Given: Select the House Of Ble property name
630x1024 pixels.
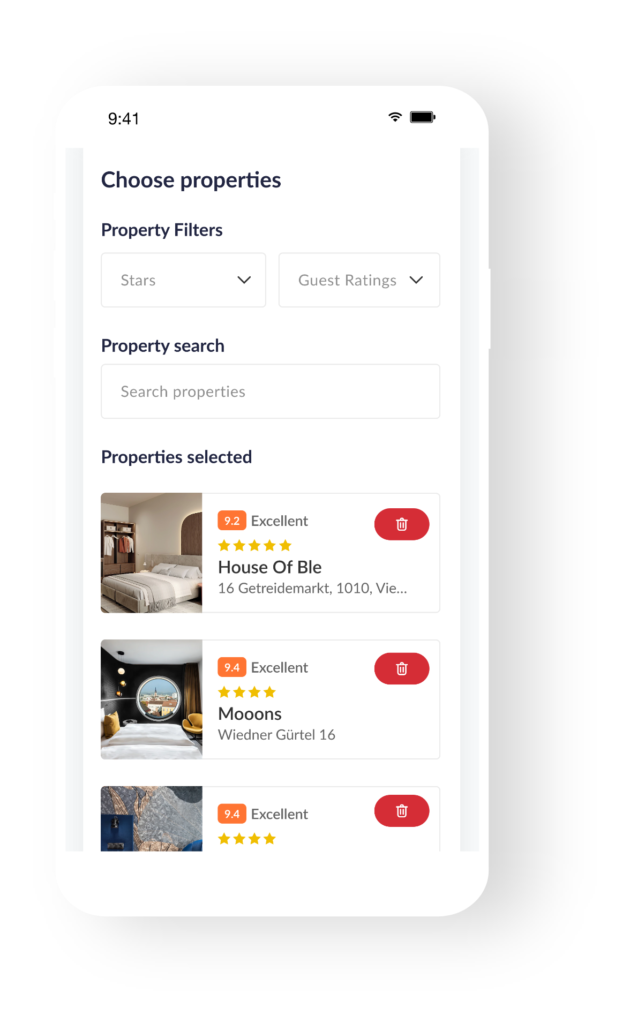Looking at the screenshot, I should click(x=270, y=567).
